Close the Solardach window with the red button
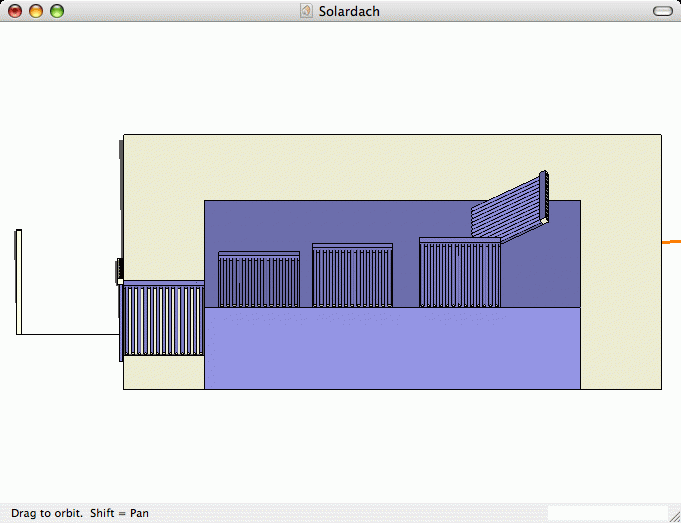The width and height of the screenshot is (681, 523). coord(15,11)
